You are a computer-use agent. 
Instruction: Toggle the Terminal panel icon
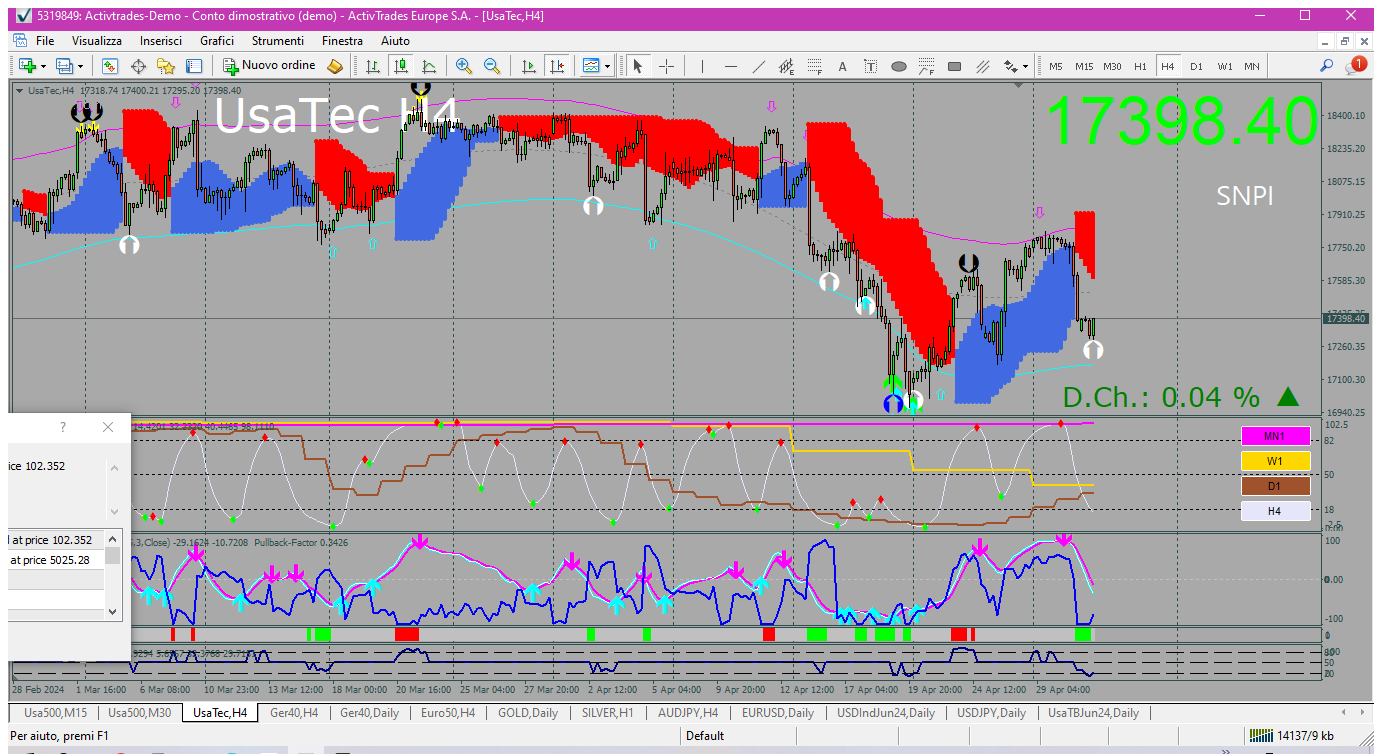tap(194, 66)
